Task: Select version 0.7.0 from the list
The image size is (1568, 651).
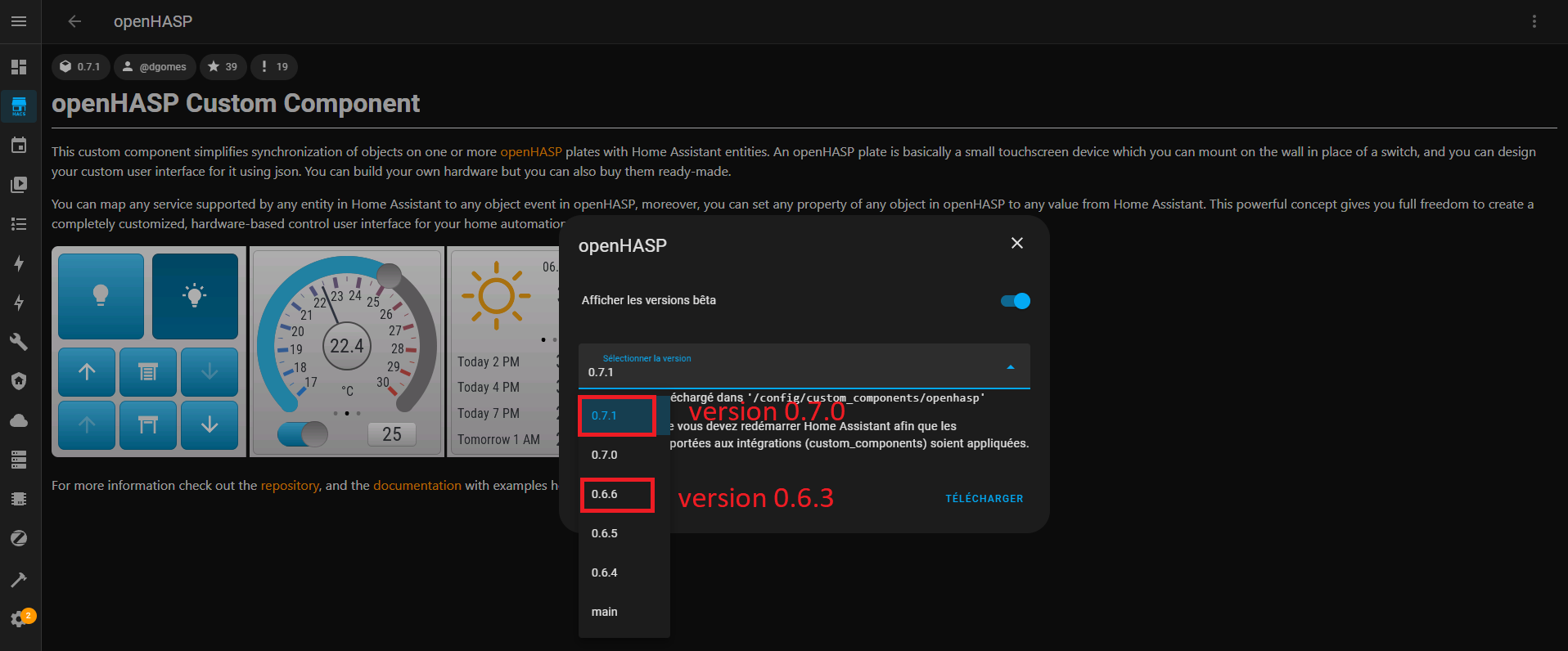Action: (624, 455)
